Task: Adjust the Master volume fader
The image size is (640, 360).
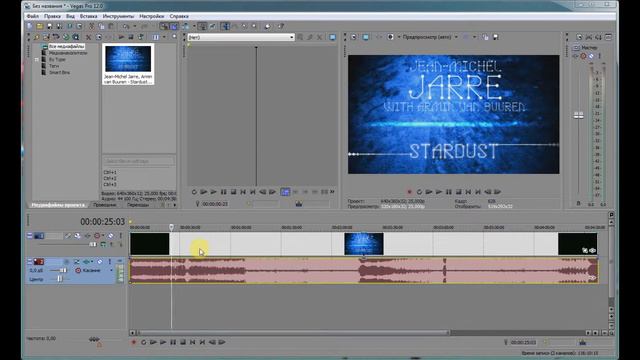Action: [578, 116]
